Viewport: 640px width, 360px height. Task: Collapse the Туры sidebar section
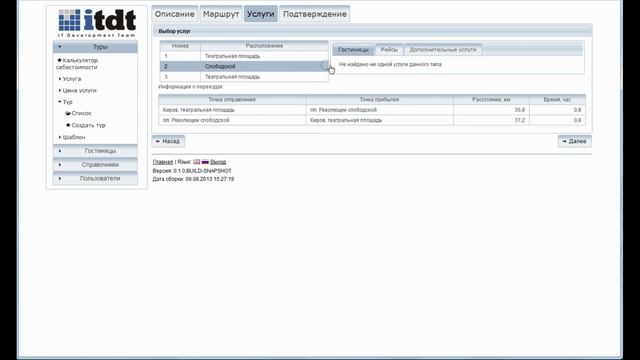tap(95, 47)
